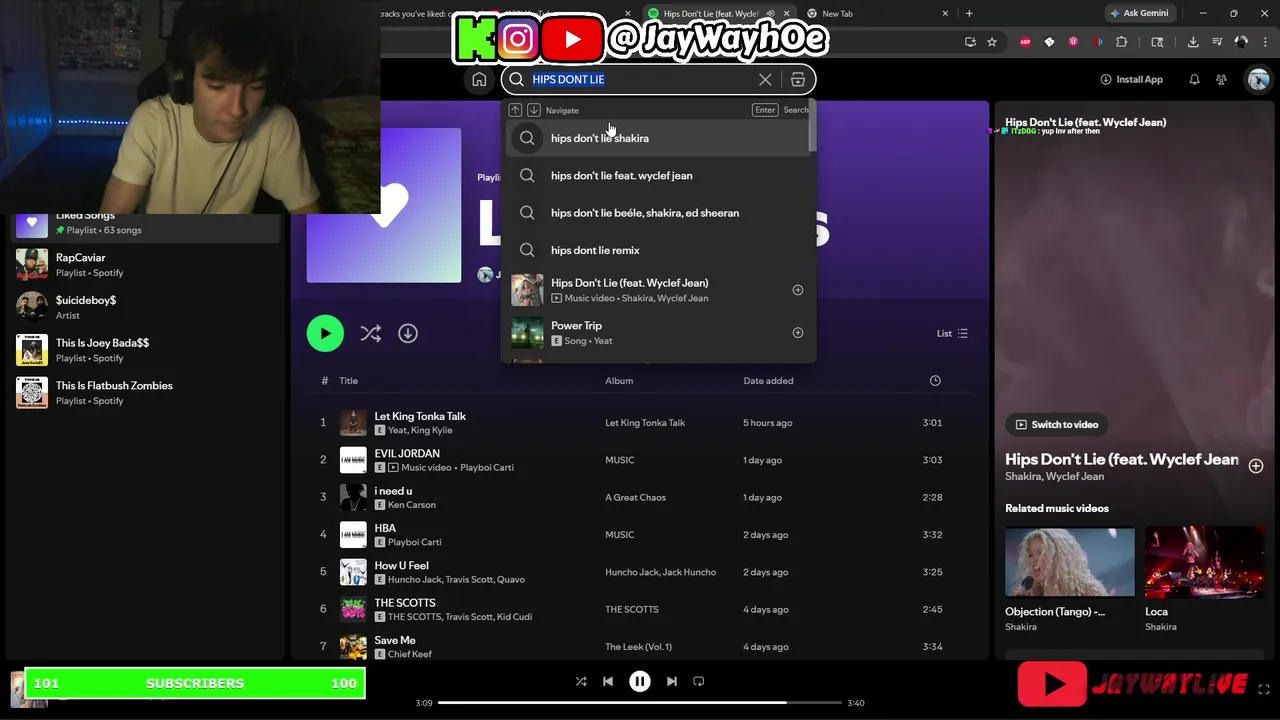1280x720 pixels.
Task: Sort tracks by the duration clock icon
Action: [935, 381]
